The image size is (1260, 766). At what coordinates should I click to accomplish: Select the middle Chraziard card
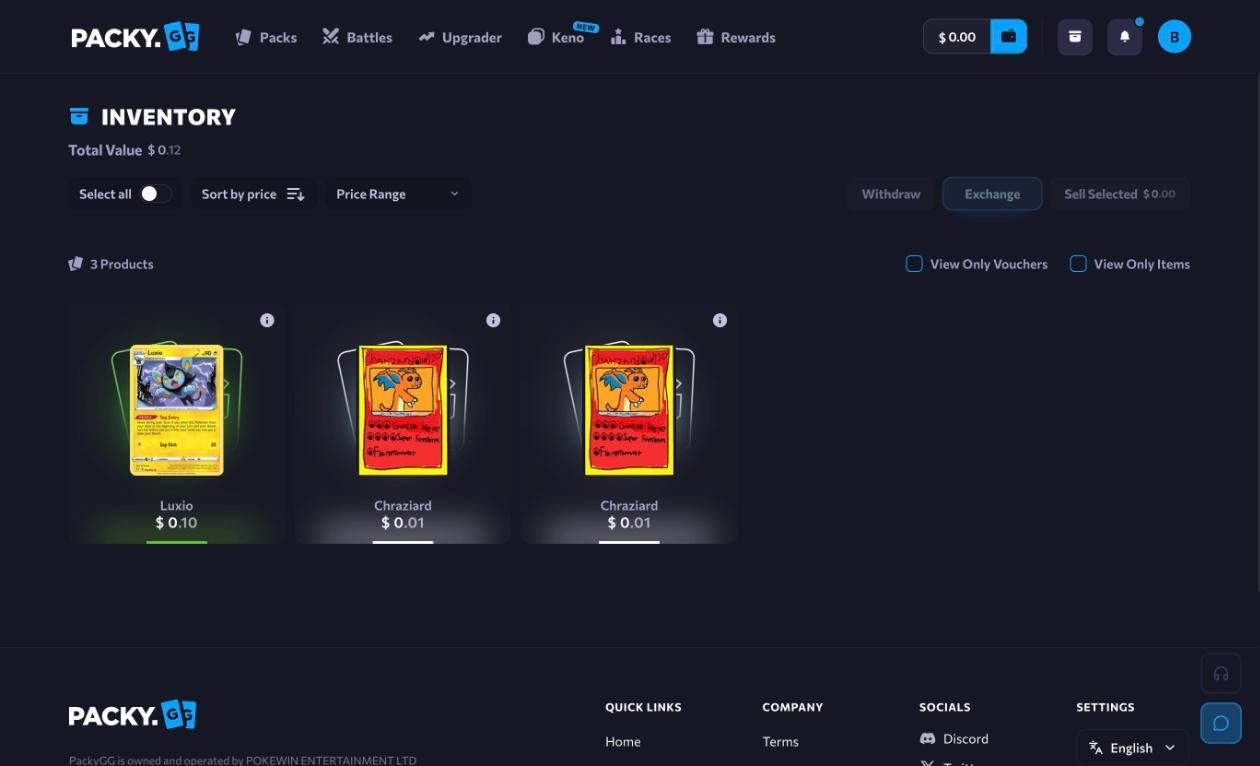(403, 423)
